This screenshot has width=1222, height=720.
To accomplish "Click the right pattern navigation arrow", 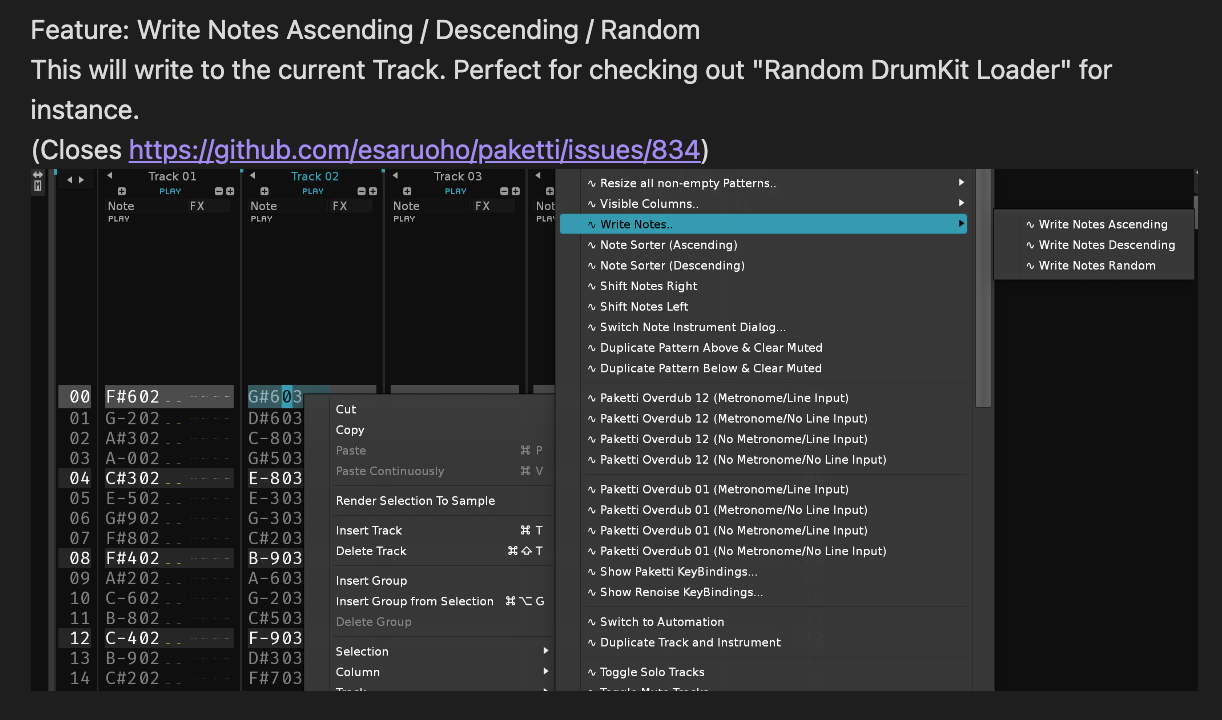I will (79, 180).
